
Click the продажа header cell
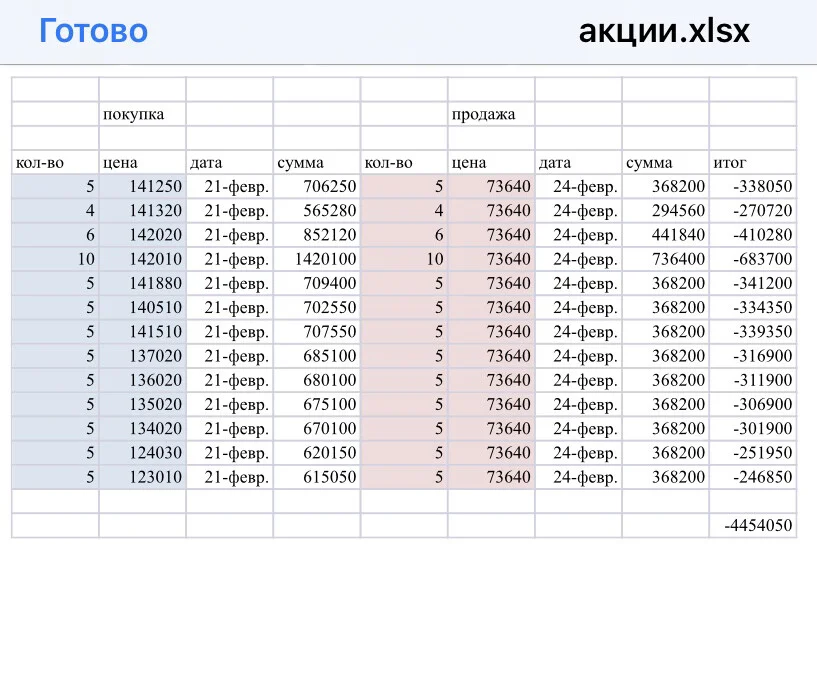491,114
